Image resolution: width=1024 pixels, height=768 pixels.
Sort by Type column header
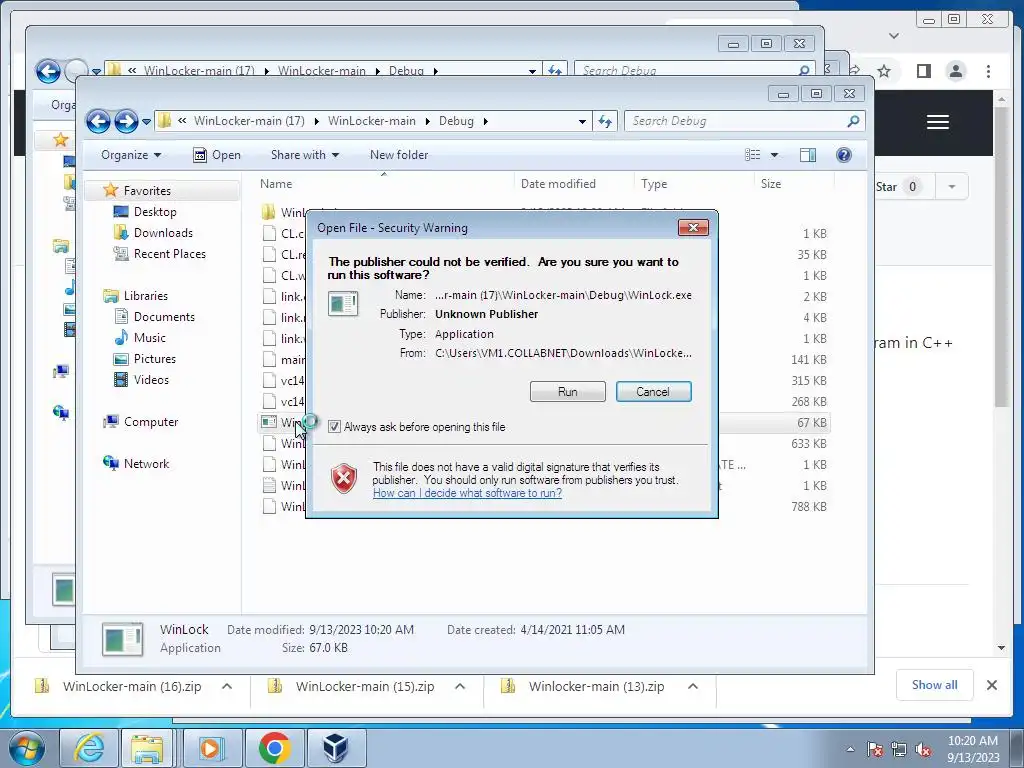point(694,184)
